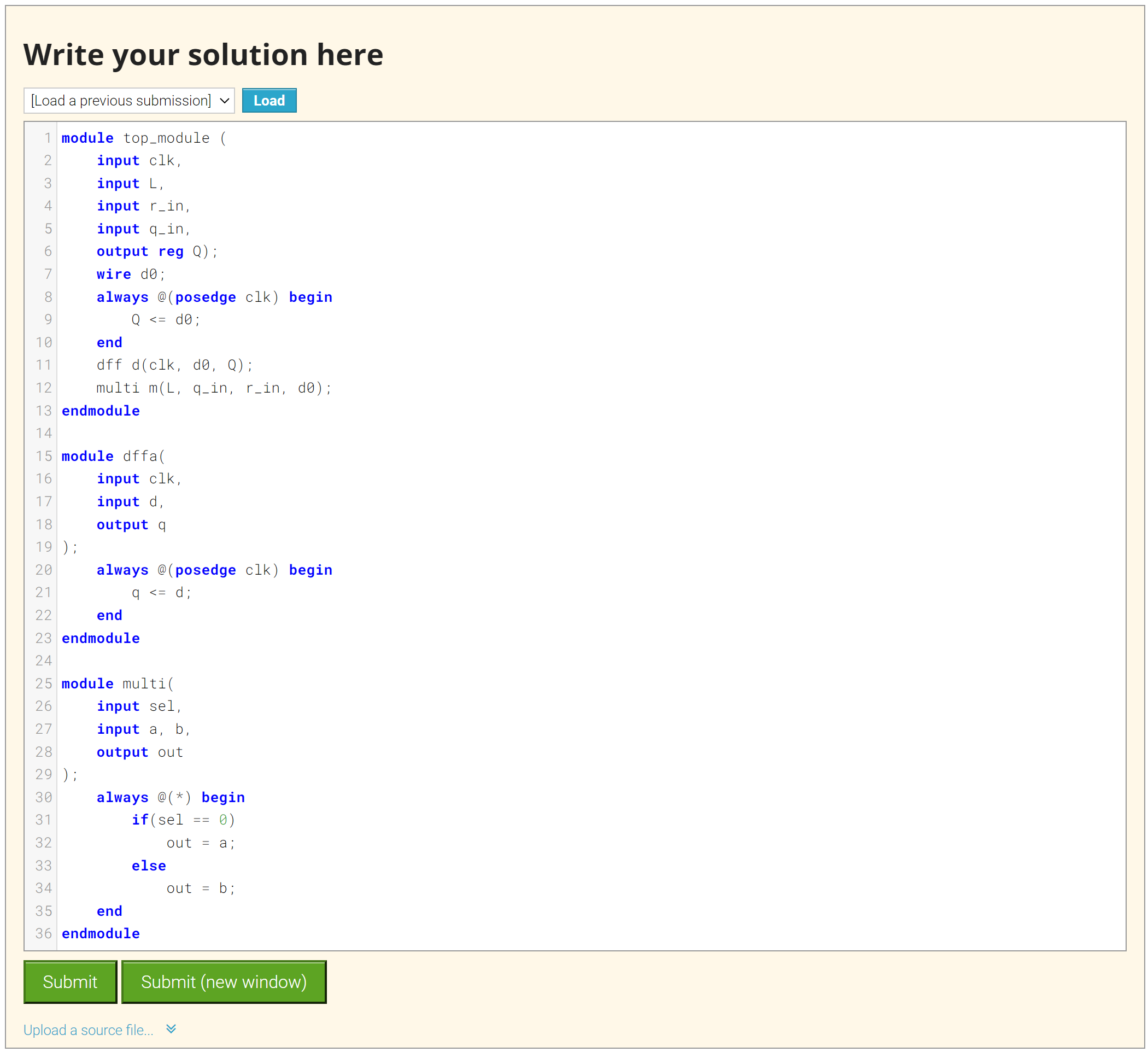
Task: Click Submit (new window) button
Action: click(224, 982)
